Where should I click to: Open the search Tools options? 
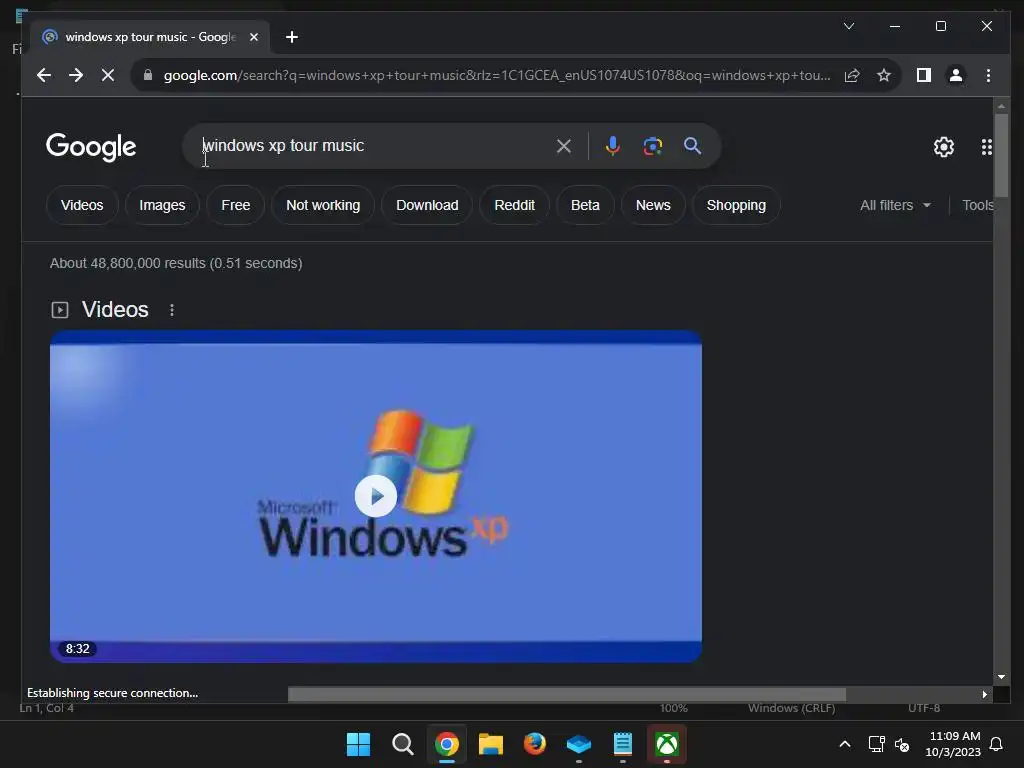pyautogui.click(x=978, y=205)
